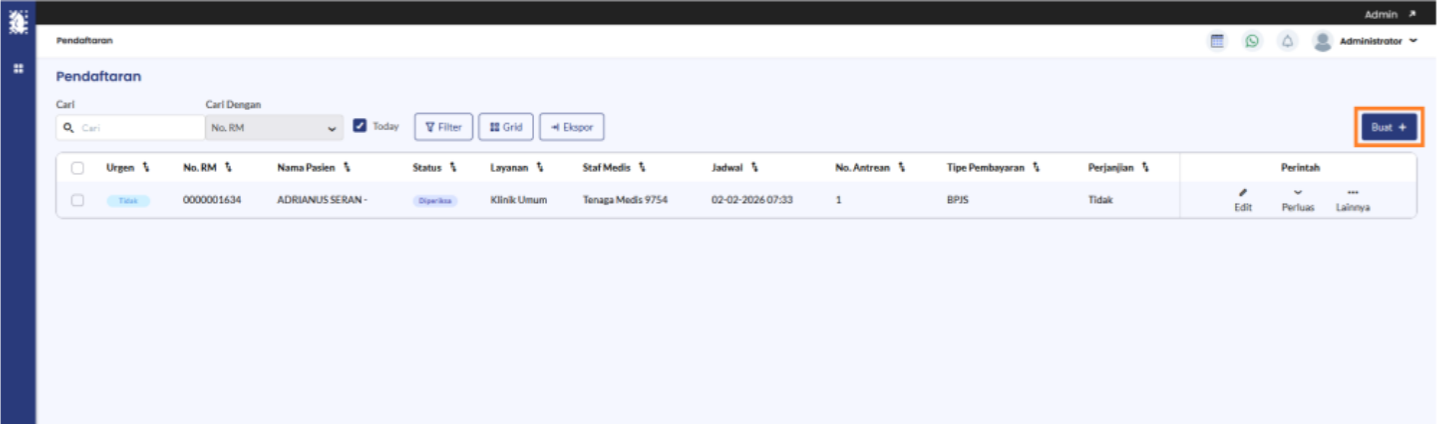Image resolution: width=1438 pixels, height=424 pixels.
Task: Click the Pendaftaran breadcrumb item
Action: coord(85,41)
